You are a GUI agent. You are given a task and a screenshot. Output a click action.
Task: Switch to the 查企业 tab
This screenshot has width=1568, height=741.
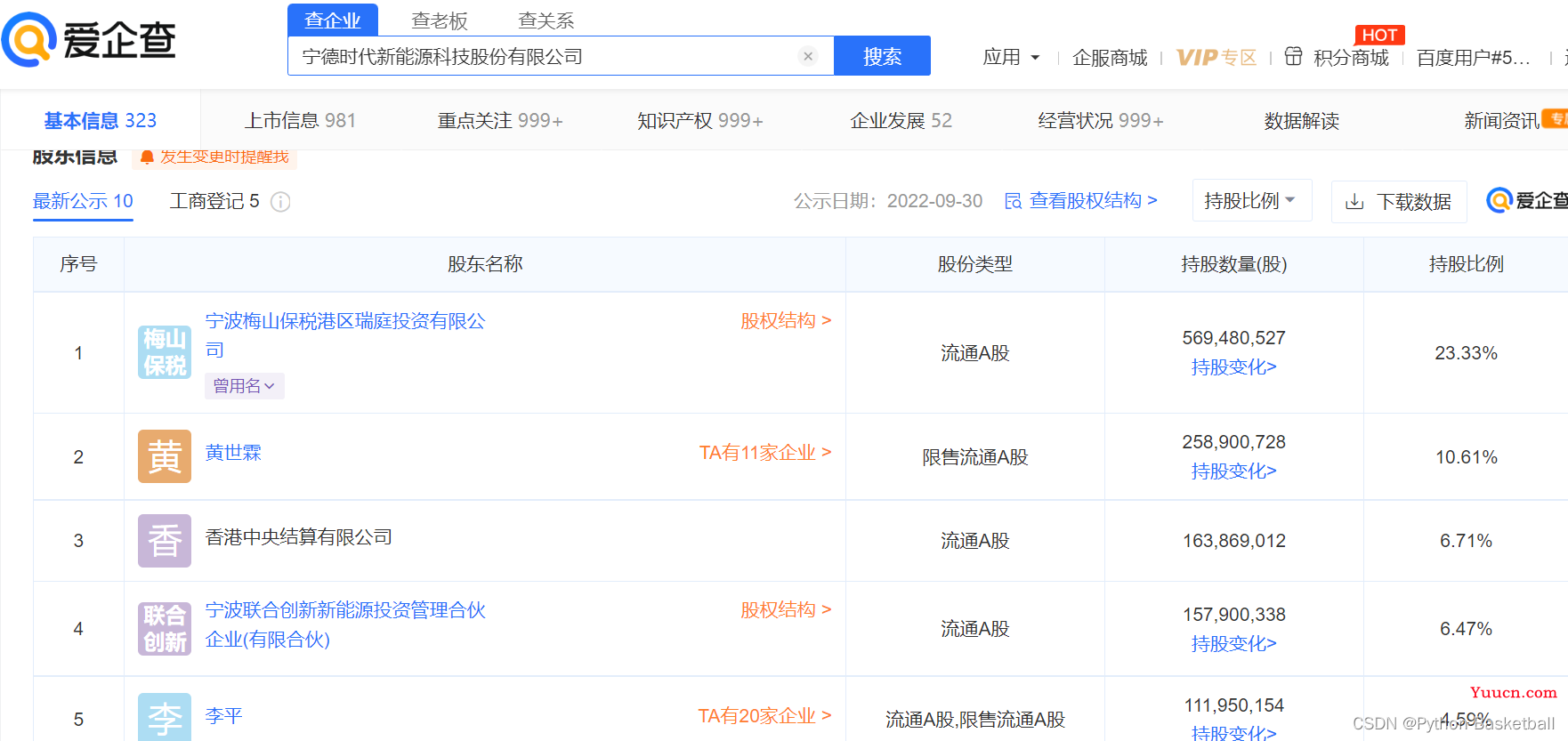pyautogui.click(x=333, y=20)
